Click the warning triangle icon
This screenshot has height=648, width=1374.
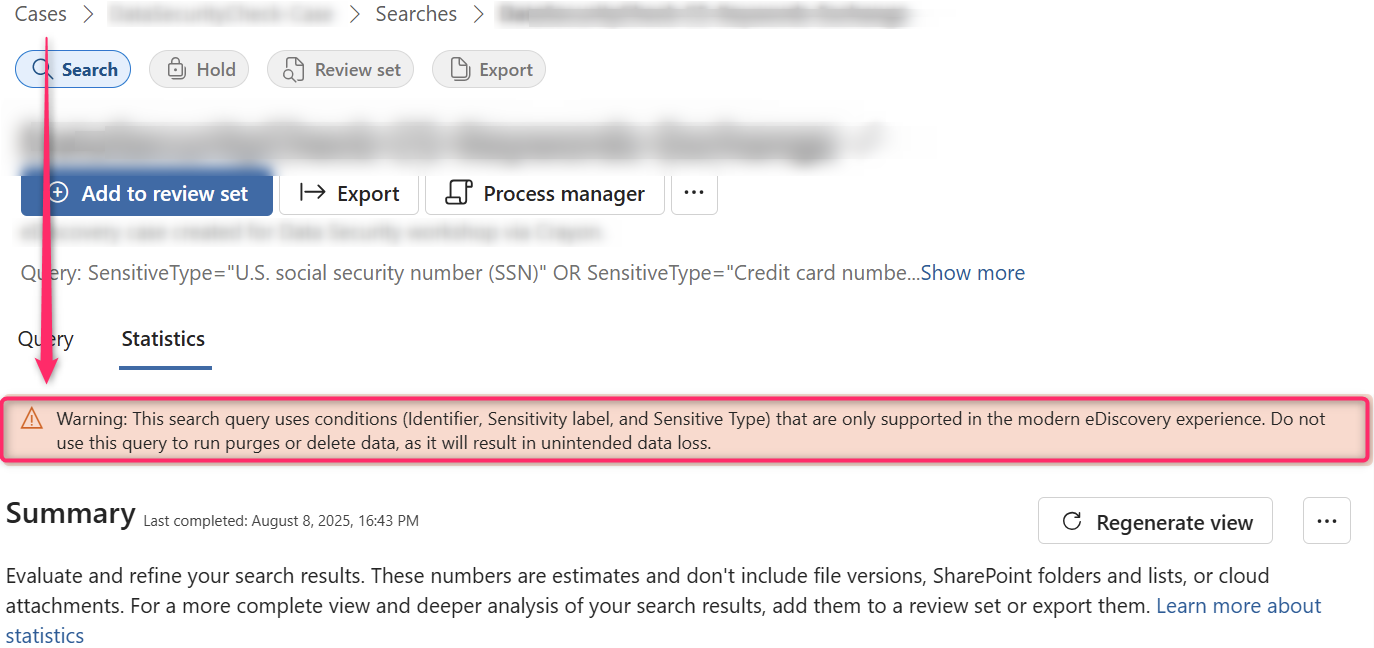coord(32,419)
